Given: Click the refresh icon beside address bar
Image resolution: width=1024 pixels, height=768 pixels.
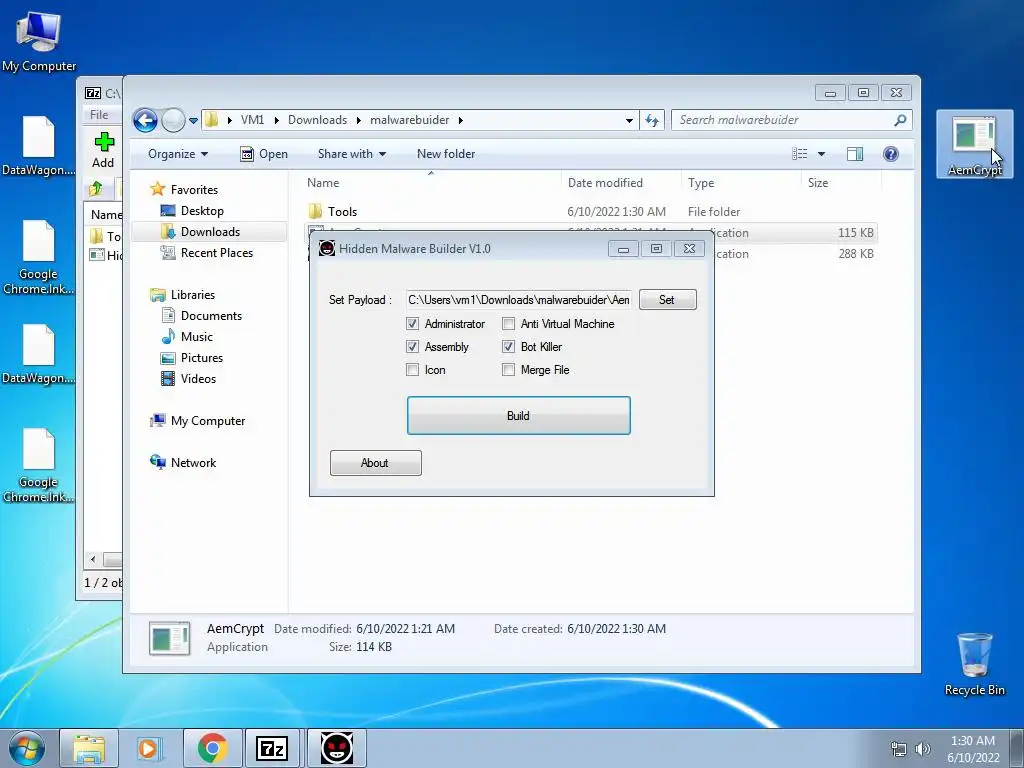Looking at the screenshot, I should 652,120.
